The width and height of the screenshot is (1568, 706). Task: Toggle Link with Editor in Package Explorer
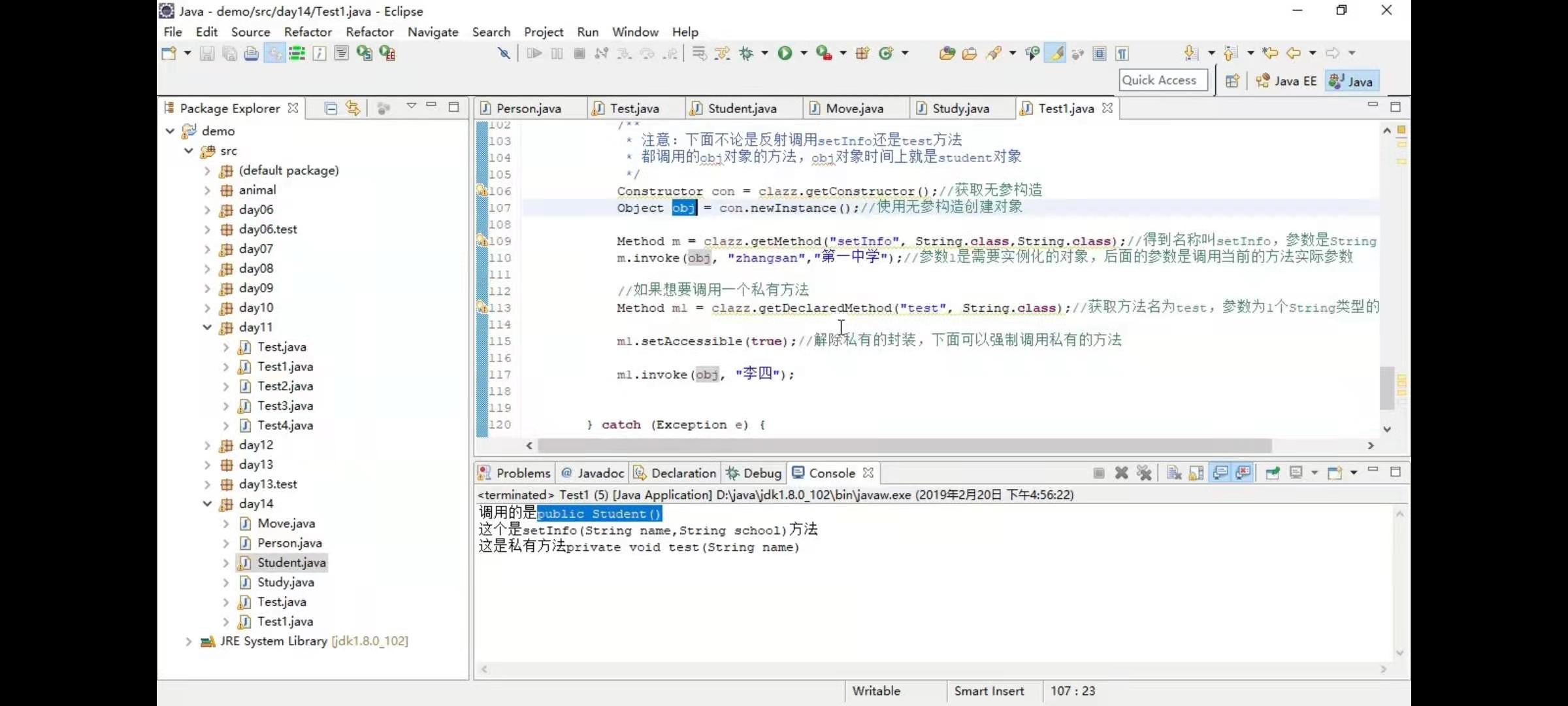click(x=353, y=109)
